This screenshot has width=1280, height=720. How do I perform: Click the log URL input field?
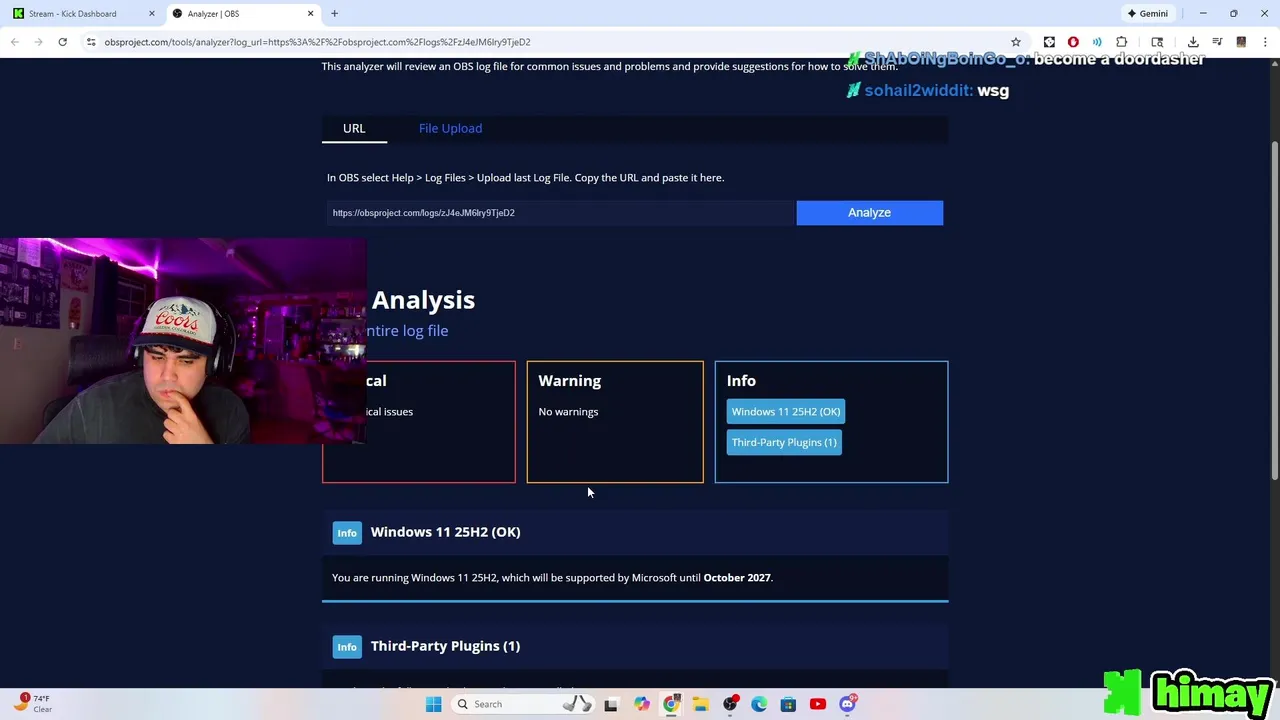(x=560, y=212)
